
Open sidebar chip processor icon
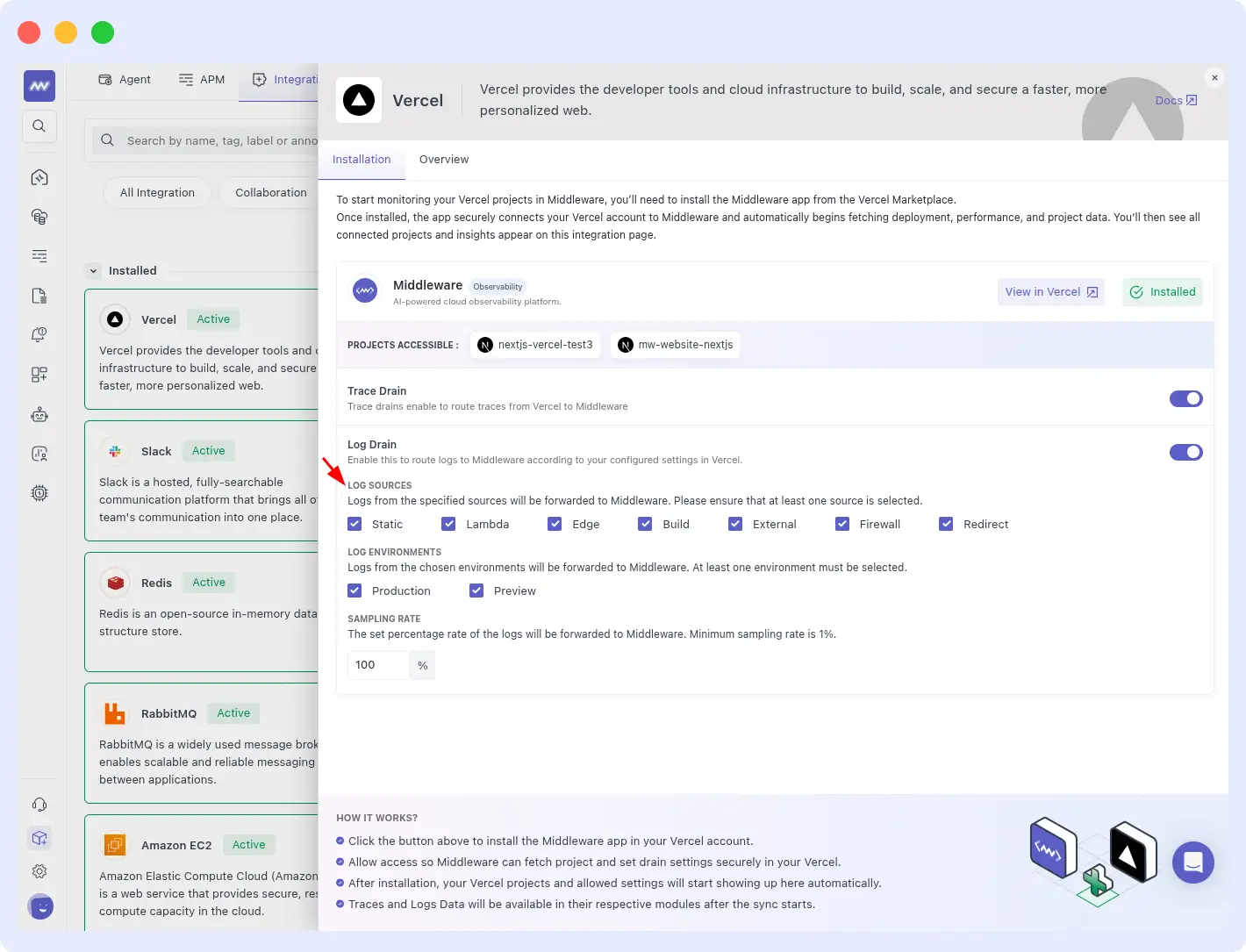(39, 493)
